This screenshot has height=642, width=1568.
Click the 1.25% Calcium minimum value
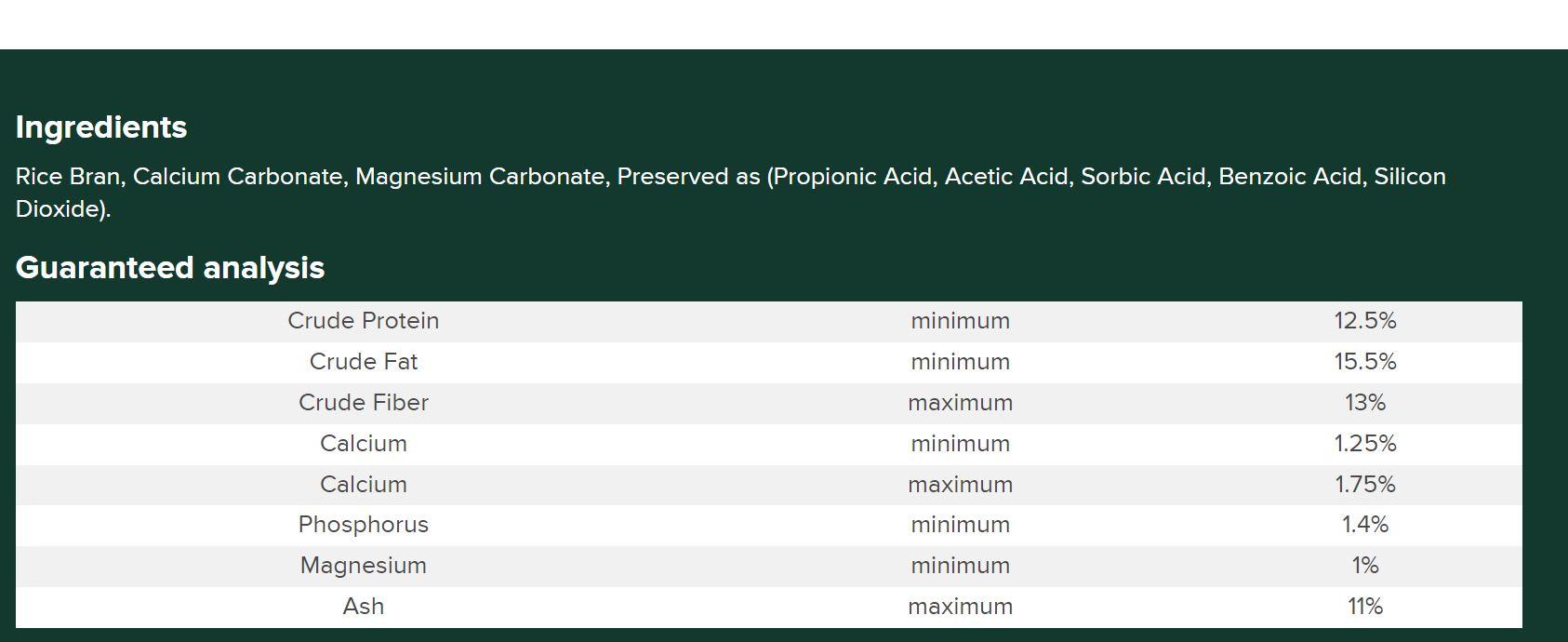click(1364, 444)
